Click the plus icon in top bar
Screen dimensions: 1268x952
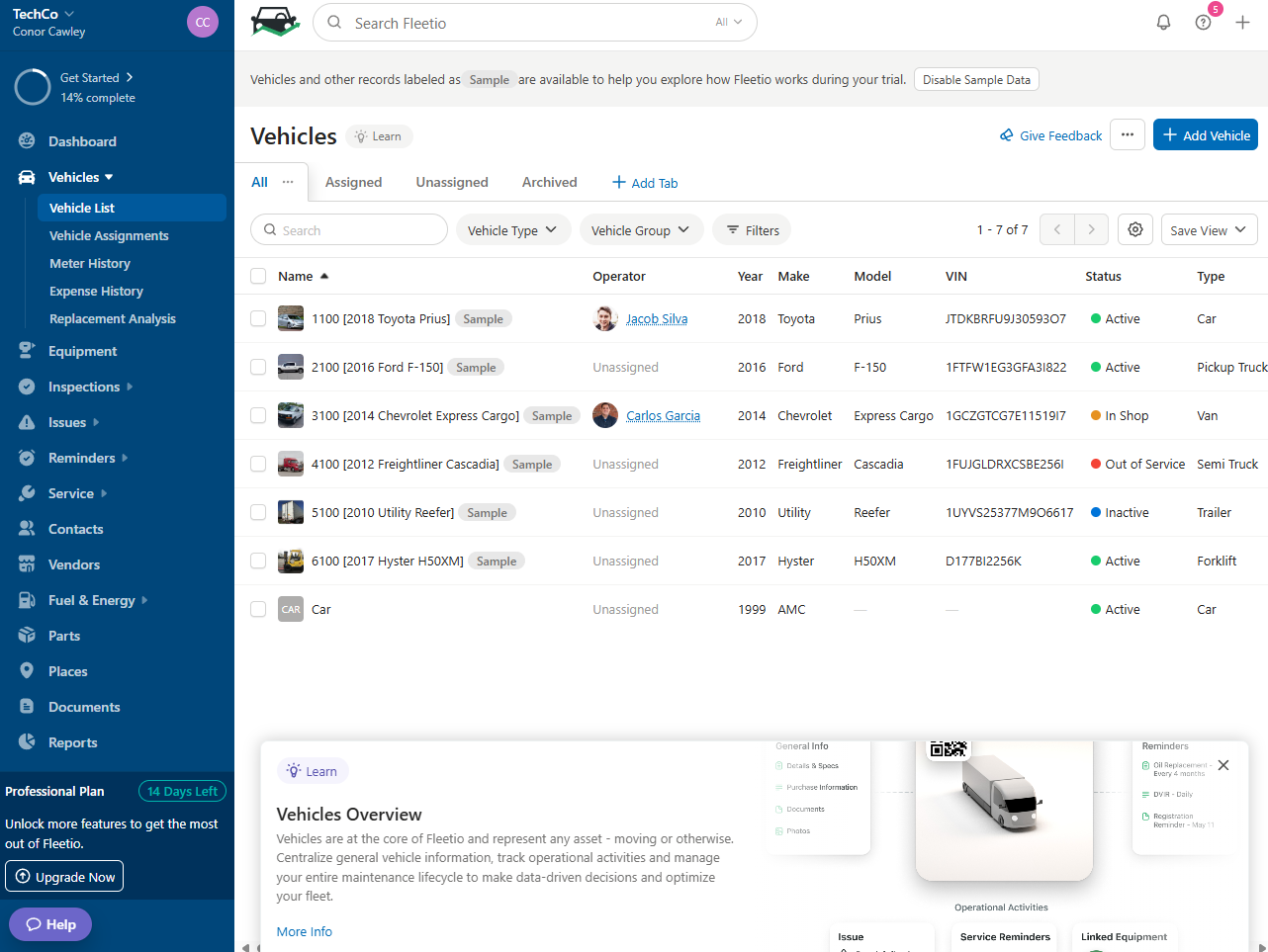pyautogui.click(x=1242, y=23)
